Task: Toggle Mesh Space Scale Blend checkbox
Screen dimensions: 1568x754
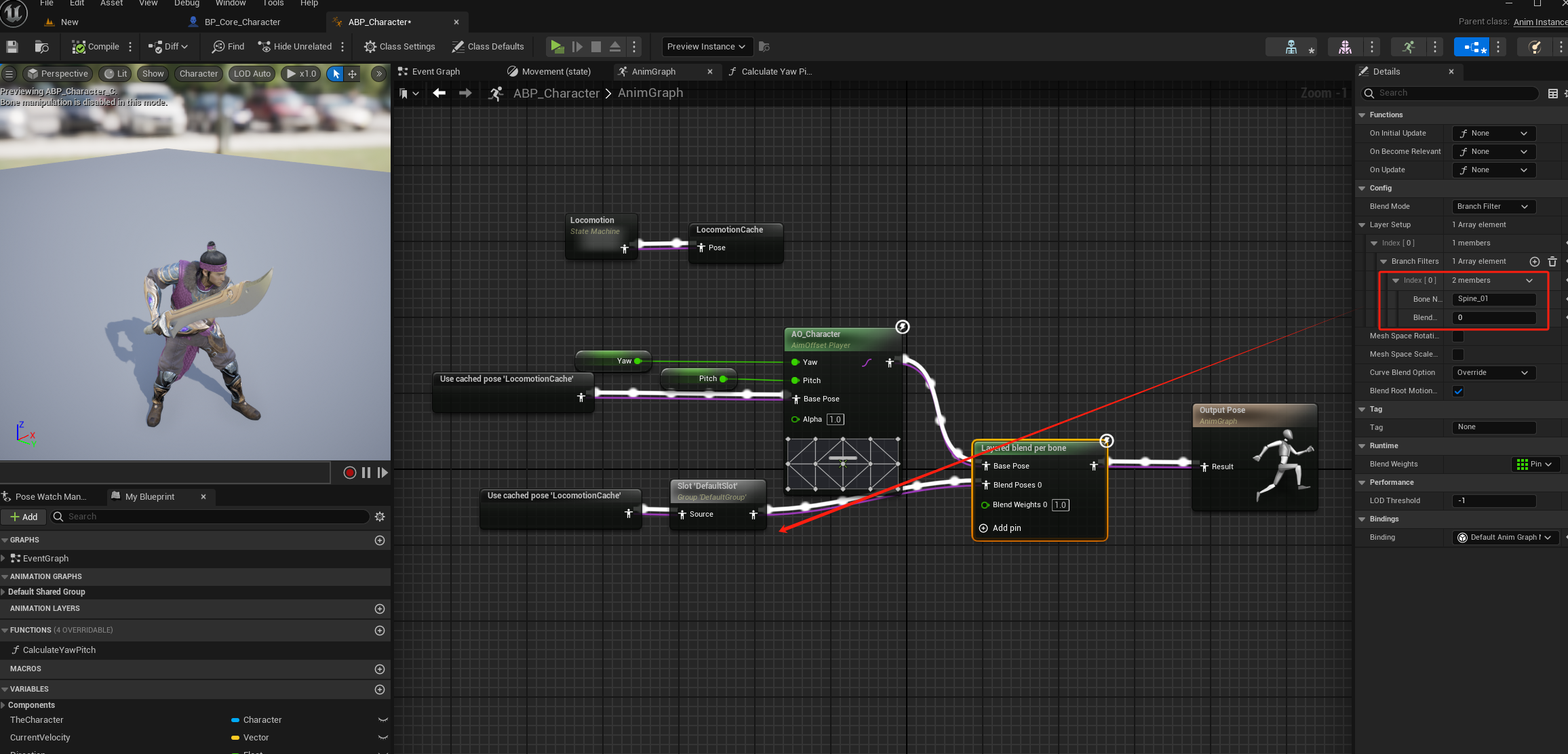Action: pyautogui.click(x=1458, y=355)
